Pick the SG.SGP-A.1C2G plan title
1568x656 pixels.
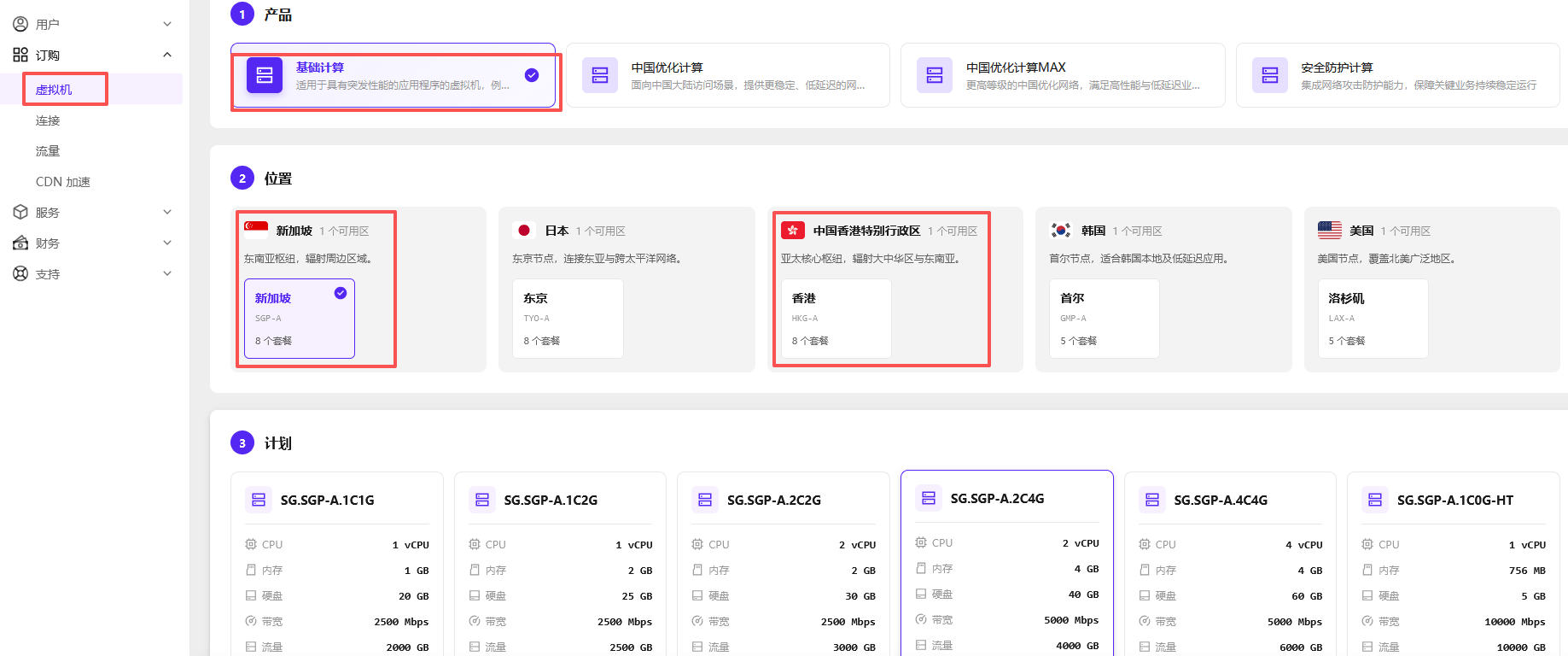click(x=551, y=500)
